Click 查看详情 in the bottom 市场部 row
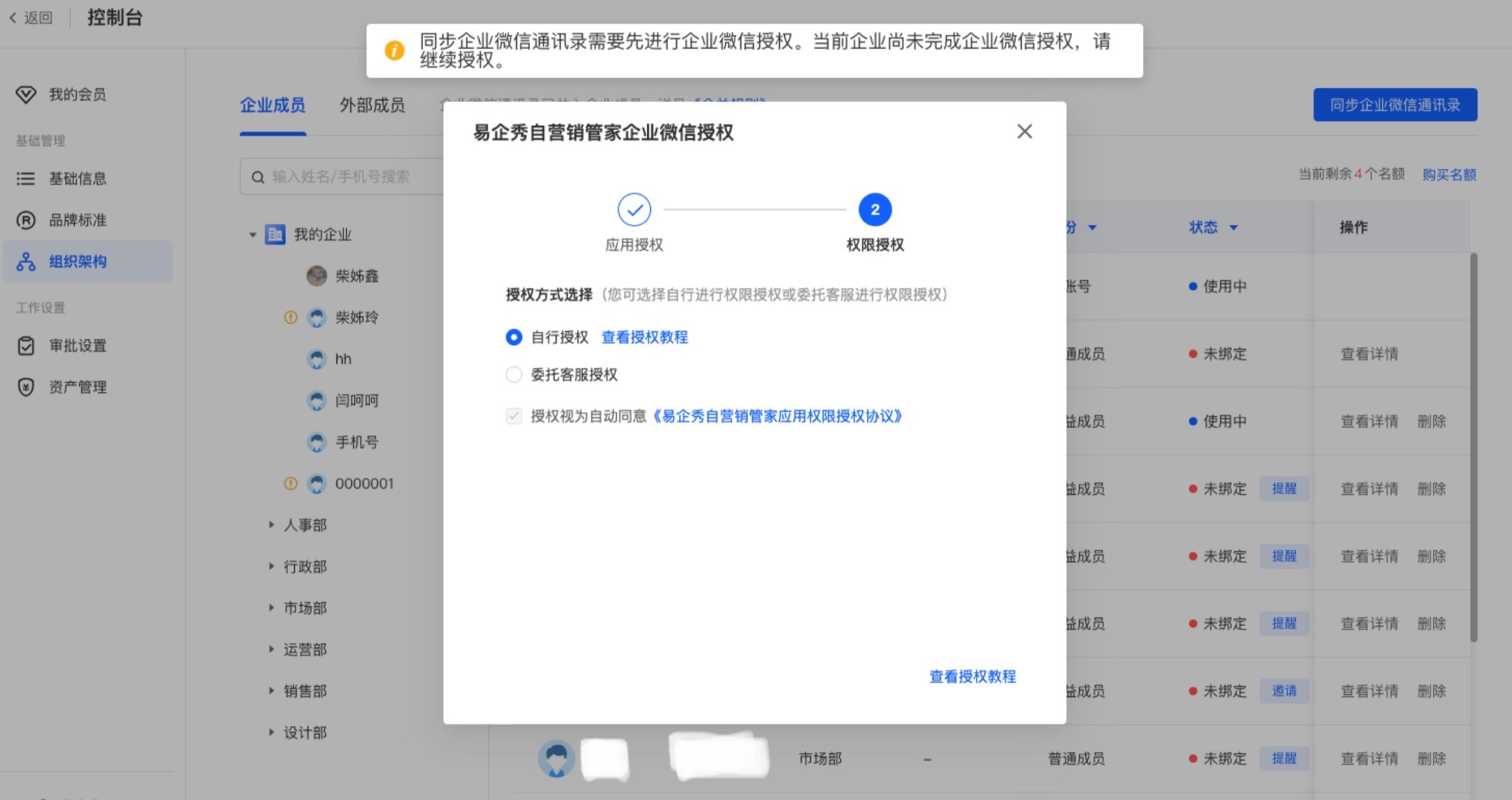 point(1370,759)
